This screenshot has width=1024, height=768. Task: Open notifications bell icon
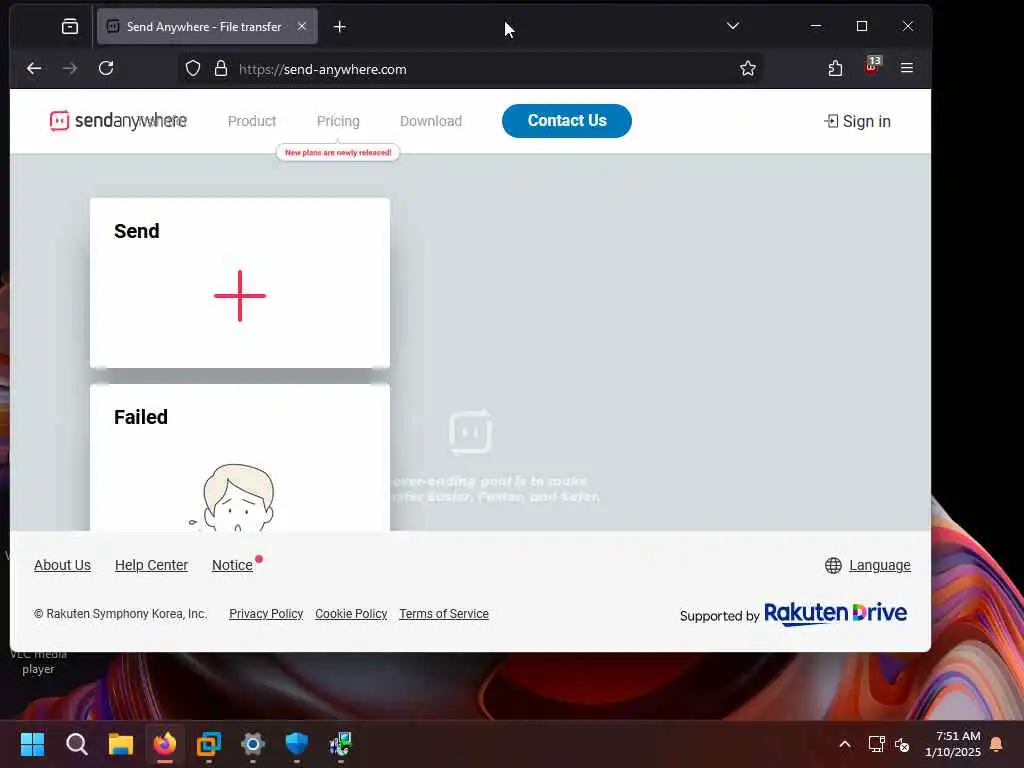pyautogui.click(x=996, y=744)
